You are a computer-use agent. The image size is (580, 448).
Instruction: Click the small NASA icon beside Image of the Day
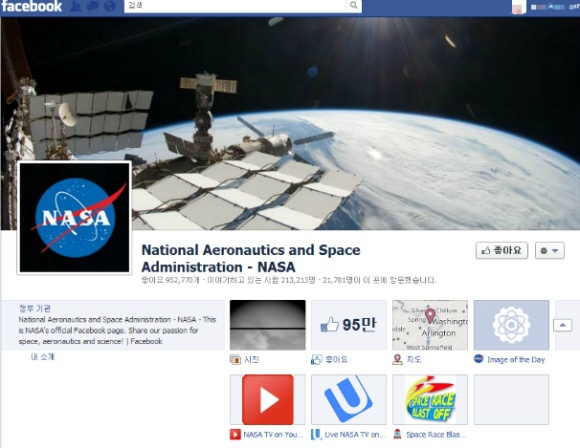coord(479,359)
